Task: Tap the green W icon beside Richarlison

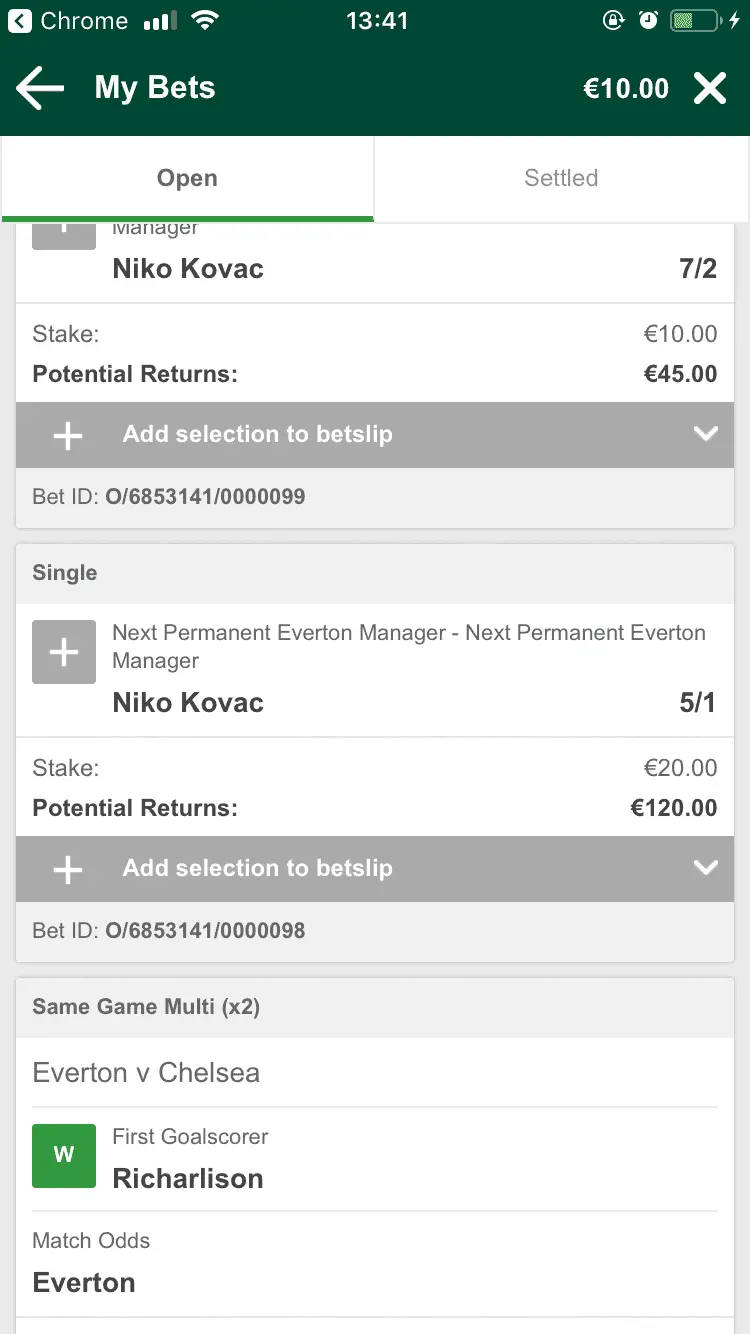Action: click(64, 1156)
